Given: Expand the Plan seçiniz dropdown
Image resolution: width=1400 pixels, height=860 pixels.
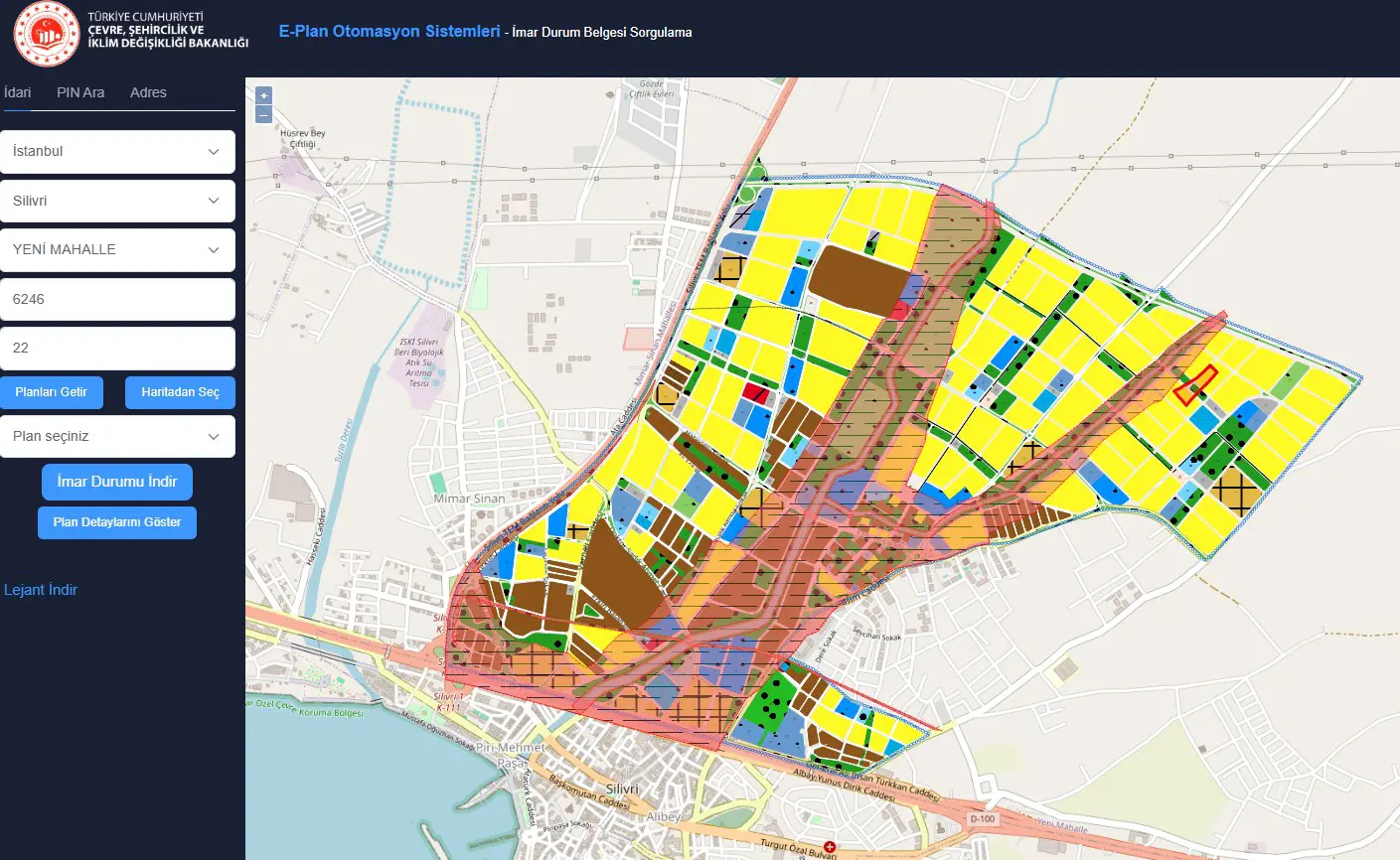Looking at the screenshot, I should 117,436.
